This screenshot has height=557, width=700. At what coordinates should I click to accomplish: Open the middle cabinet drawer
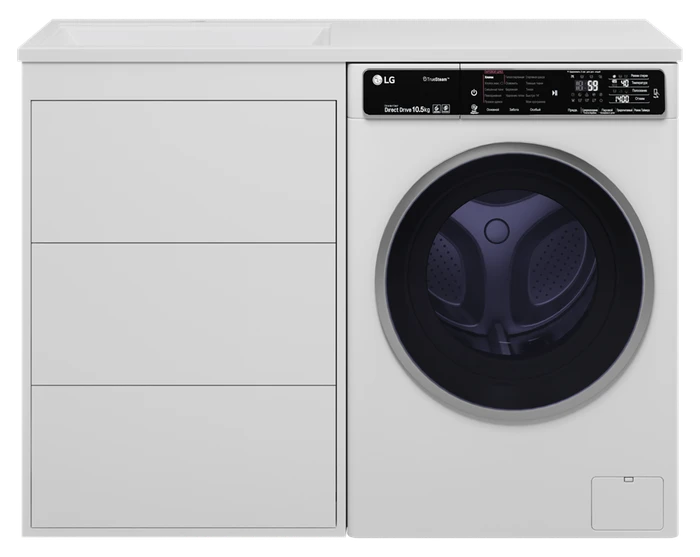pos(183,314)
